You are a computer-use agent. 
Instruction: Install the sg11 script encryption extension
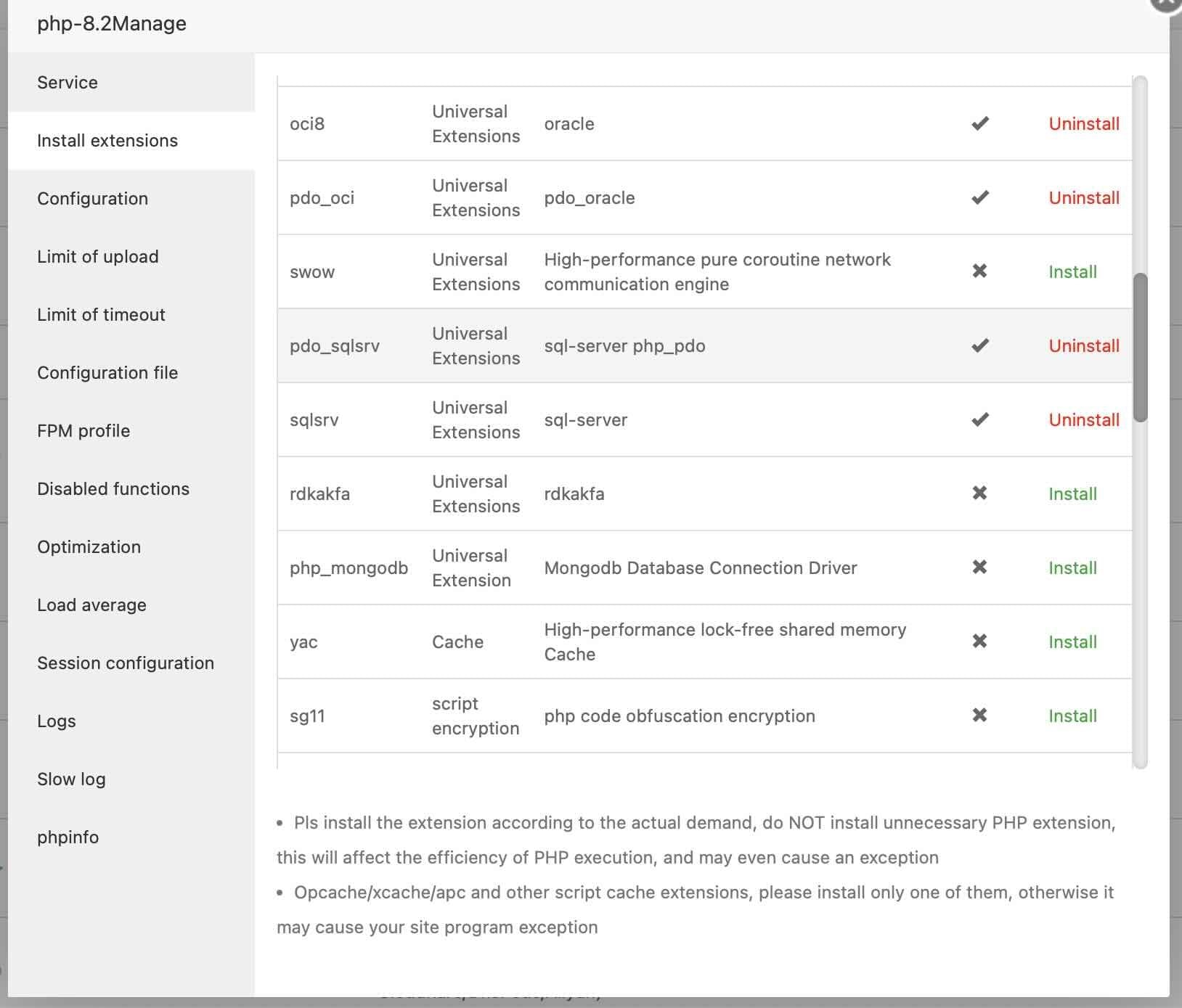tap(1072, 716)
